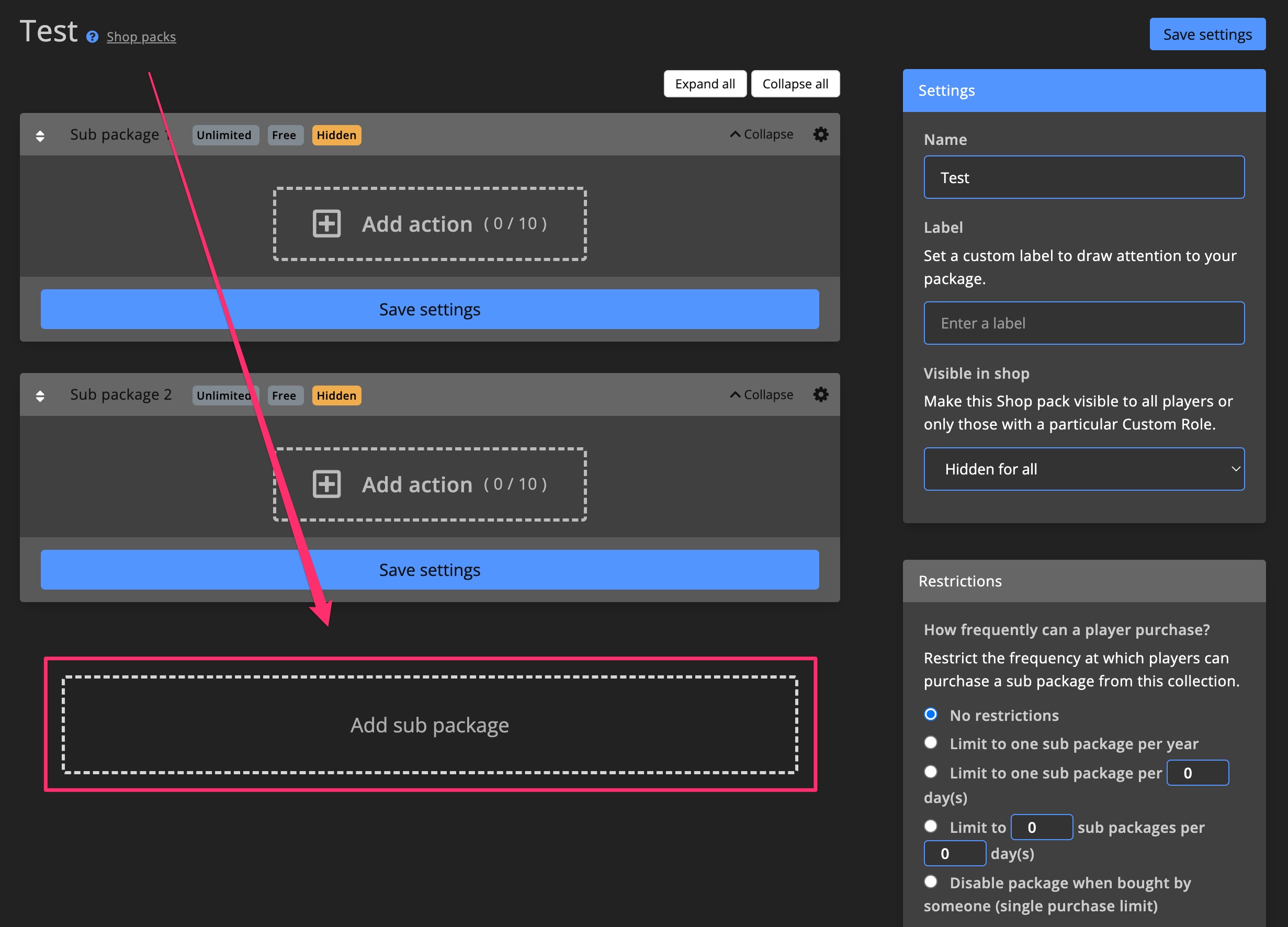Enable single purchase limit option

[930, 881]
